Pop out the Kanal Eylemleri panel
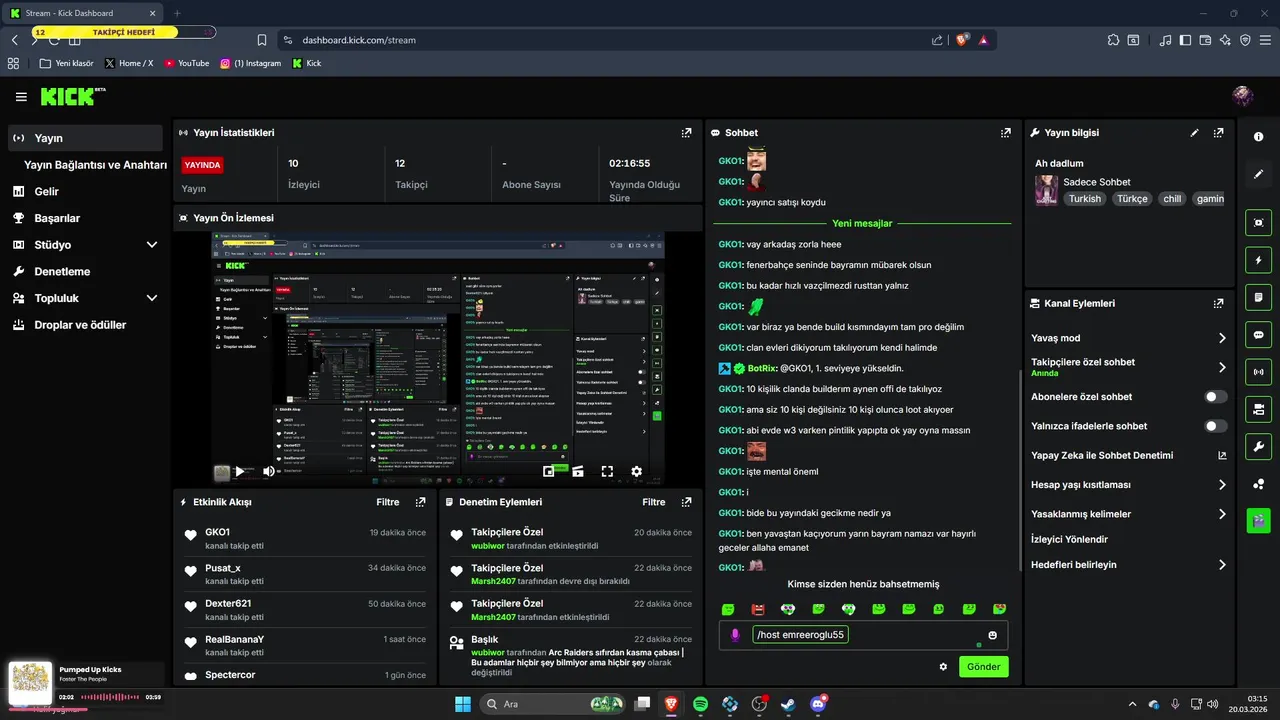Screen dimensions: 1280x720 click(x=1218, y=303)
